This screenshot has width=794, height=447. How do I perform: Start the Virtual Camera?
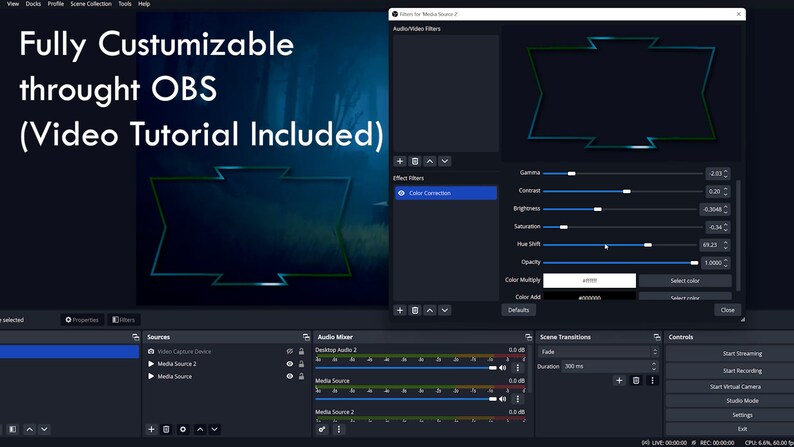(735, 387)
